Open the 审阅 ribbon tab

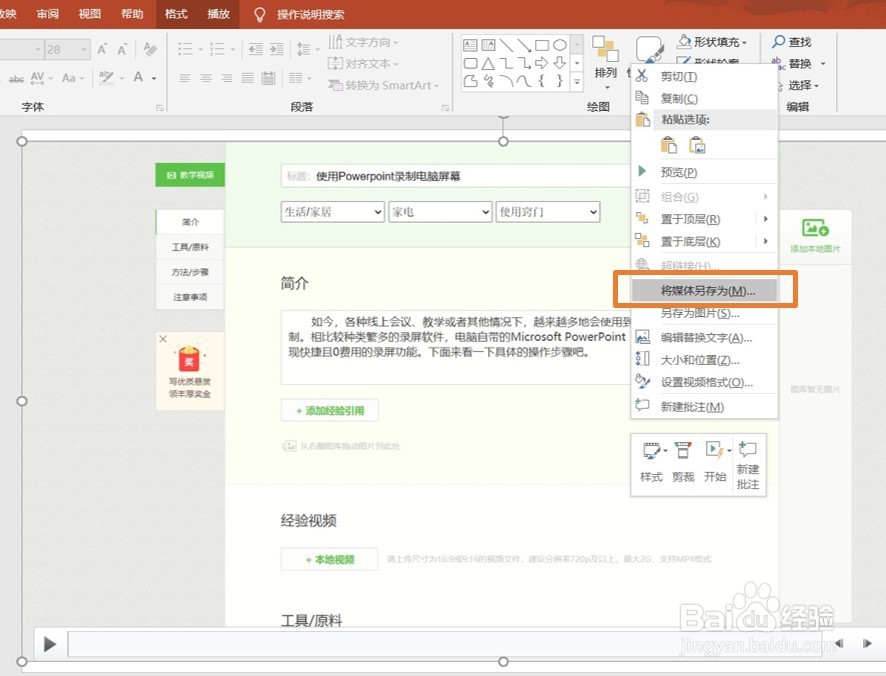(x=47, y=14)
